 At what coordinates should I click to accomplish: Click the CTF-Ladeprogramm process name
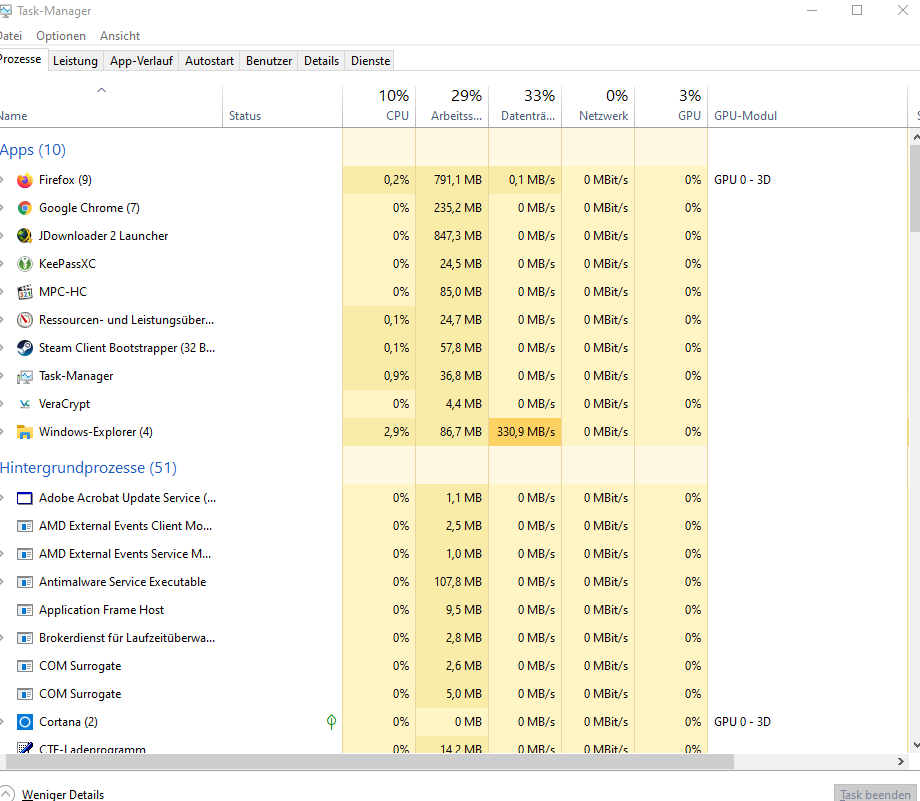[x=92, y=749]
